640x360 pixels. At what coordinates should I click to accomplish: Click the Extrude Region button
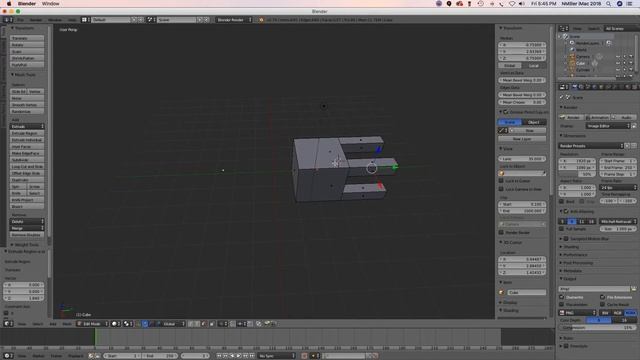coord(27,133)
